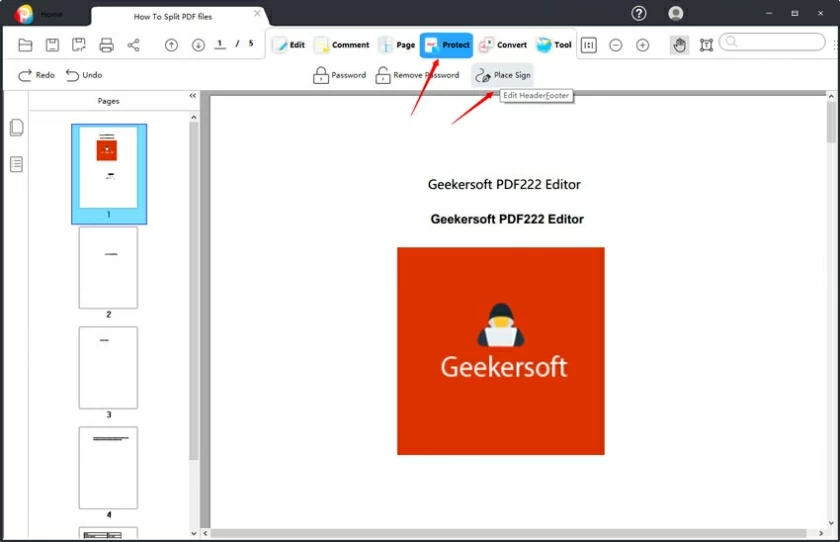Image resolution: width=840 pixels, height=542 pixels.
Task: Print the document using printer icon
Action: click(106, 45)
